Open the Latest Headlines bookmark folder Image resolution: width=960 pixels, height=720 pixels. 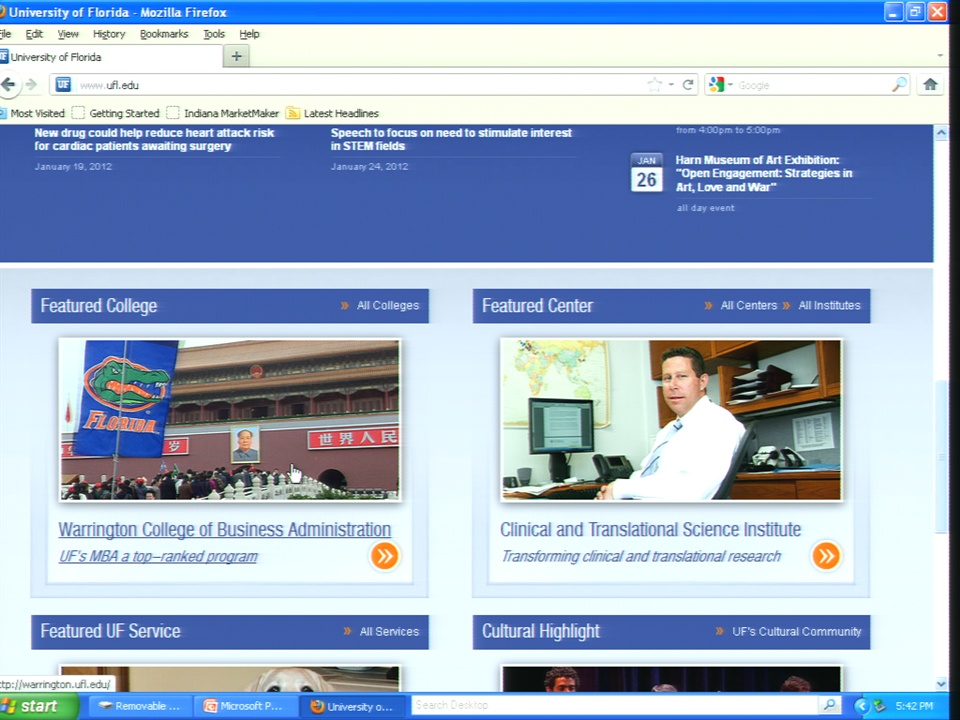332,113
